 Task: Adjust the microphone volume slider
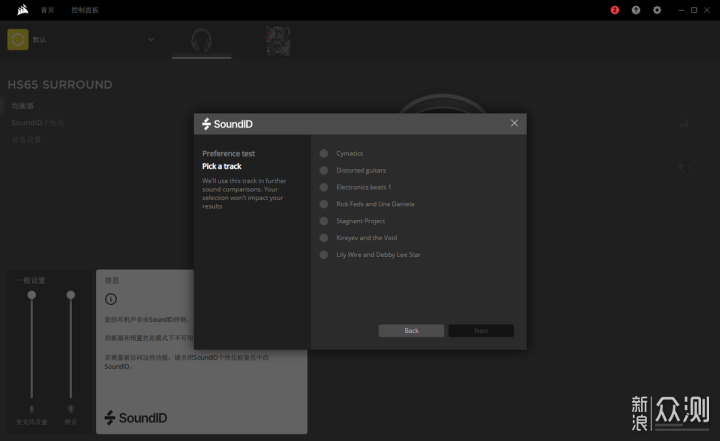pos(32,295)
